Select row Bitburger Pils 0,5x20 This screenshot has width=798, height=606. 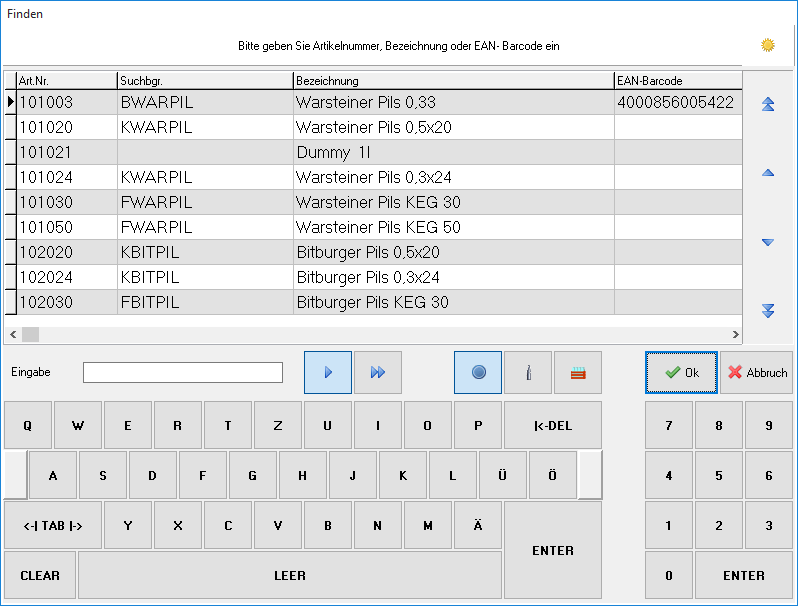[x=373, y=252]
